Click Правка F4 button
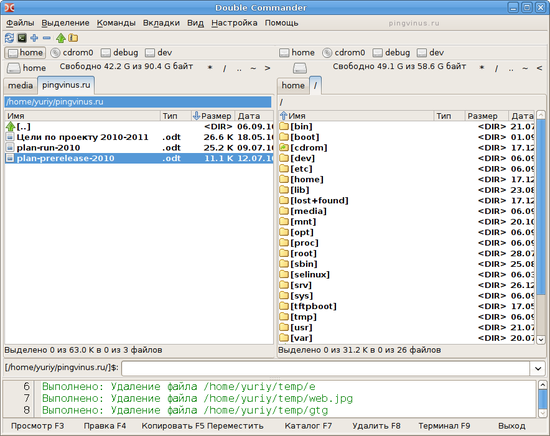The width and height of the screenshot is (550, 436). tap(105, 426)
